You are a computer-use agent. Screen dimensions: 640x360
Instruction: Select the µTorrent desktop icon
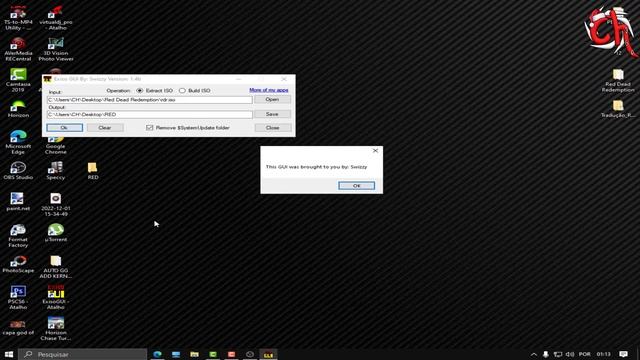[x=56, y=233]
